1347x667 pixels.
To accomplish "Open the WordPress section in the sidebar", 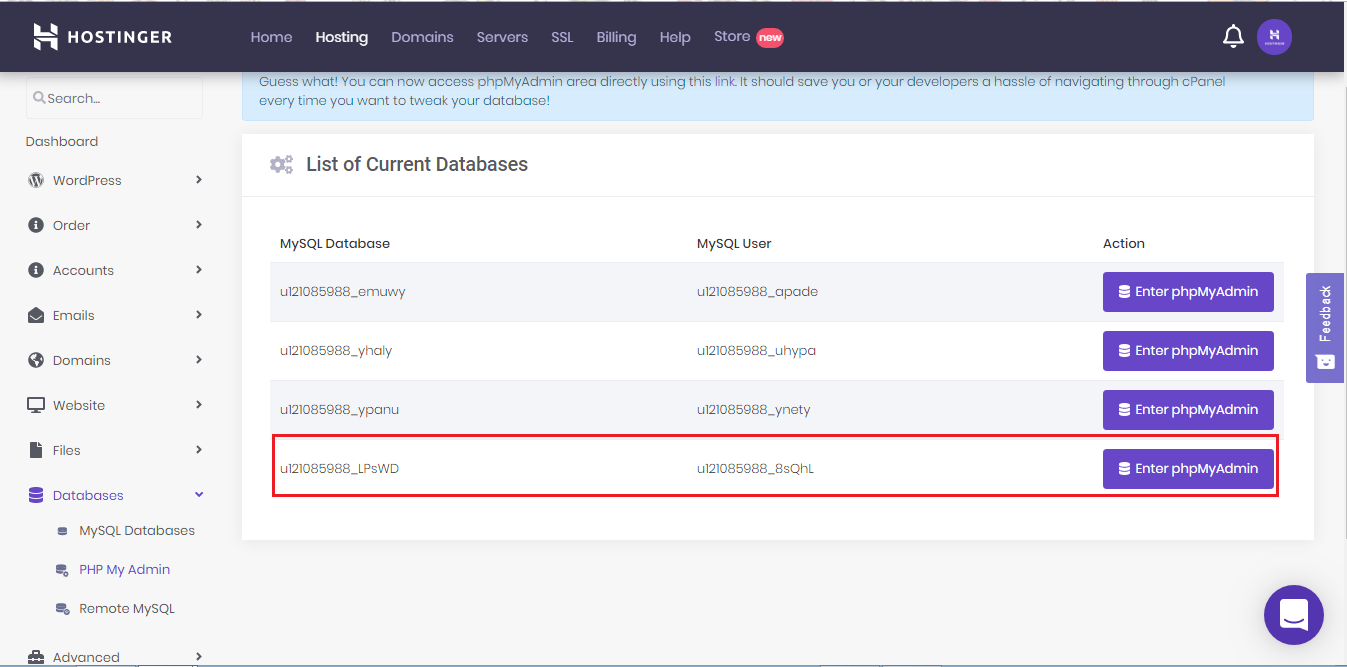I will point(86,180).
